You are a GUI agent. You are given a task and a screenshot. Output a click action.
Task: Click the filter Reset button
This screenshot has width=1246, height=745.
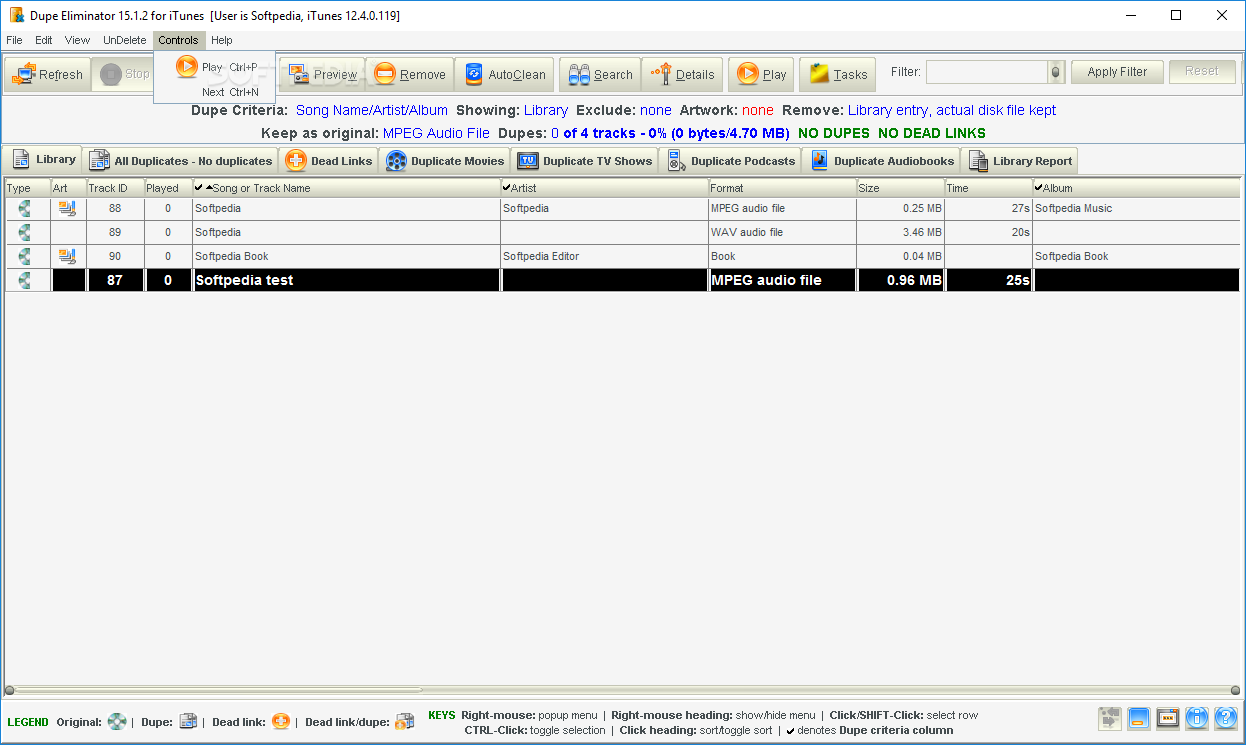[x=1202, y=72]
